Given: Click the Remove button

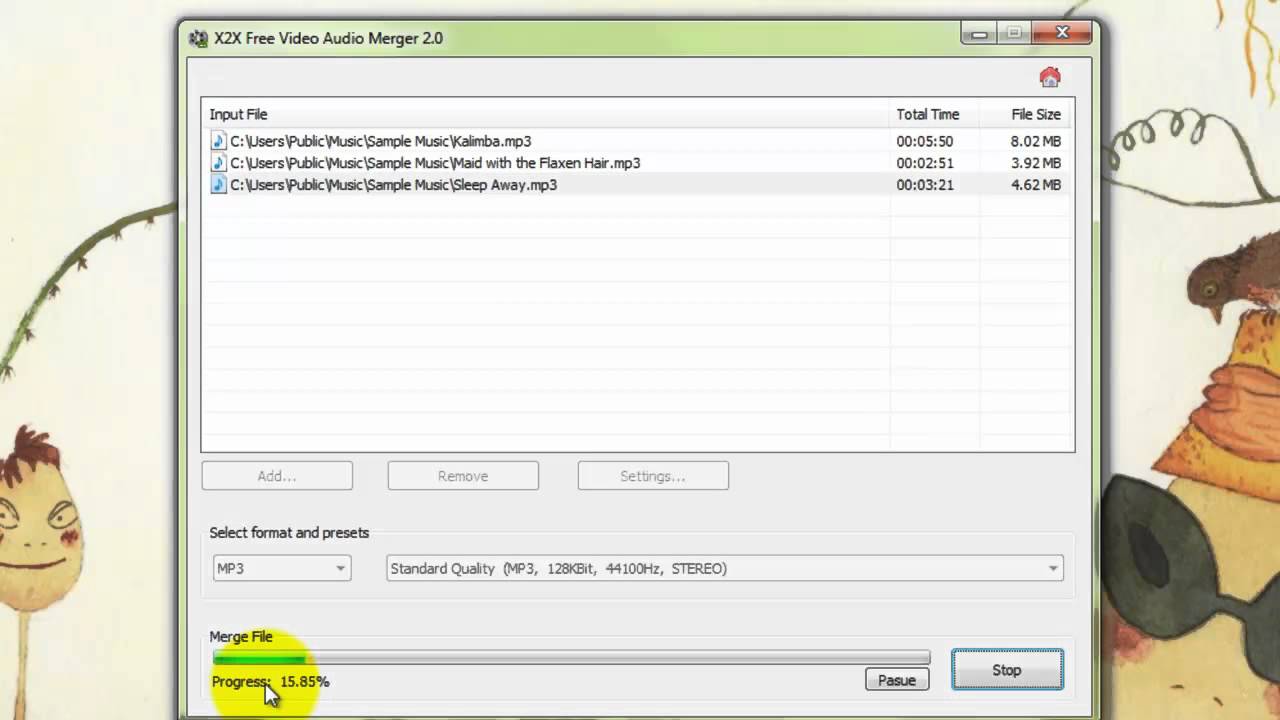Looking at the screenshot, I should point(463,476).
